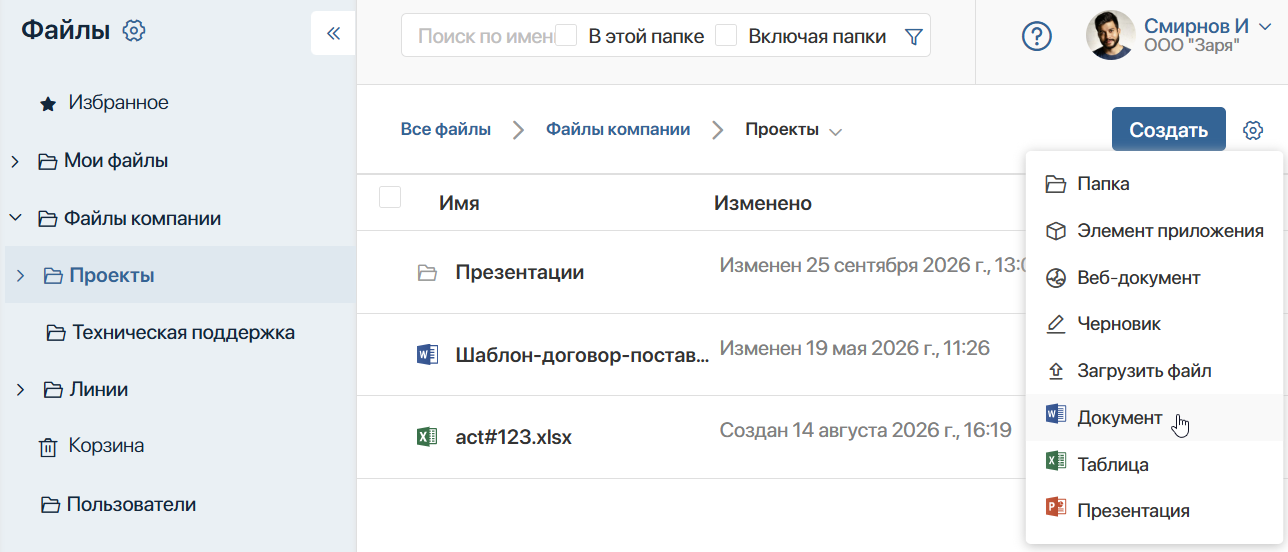Sort by the Имя column header
This screenshot has height=552, width=1288.
pyautogui.click(x=459, y=203)
